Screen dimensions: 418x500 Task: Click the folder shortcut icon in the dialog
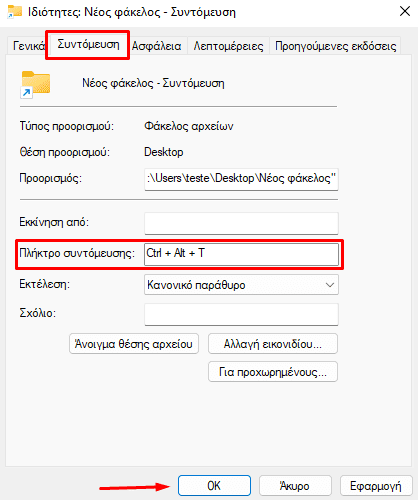tap(35, 85)
